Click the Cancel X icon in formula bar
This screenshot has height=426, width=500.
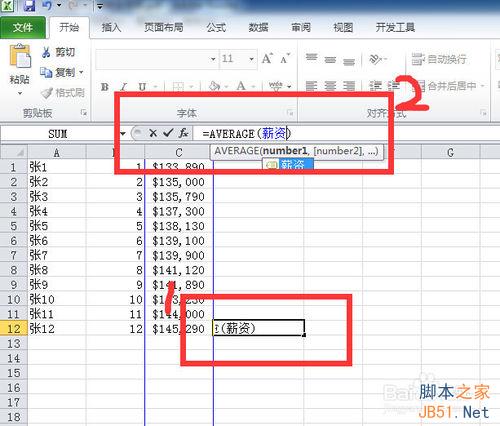coord(153,133)
